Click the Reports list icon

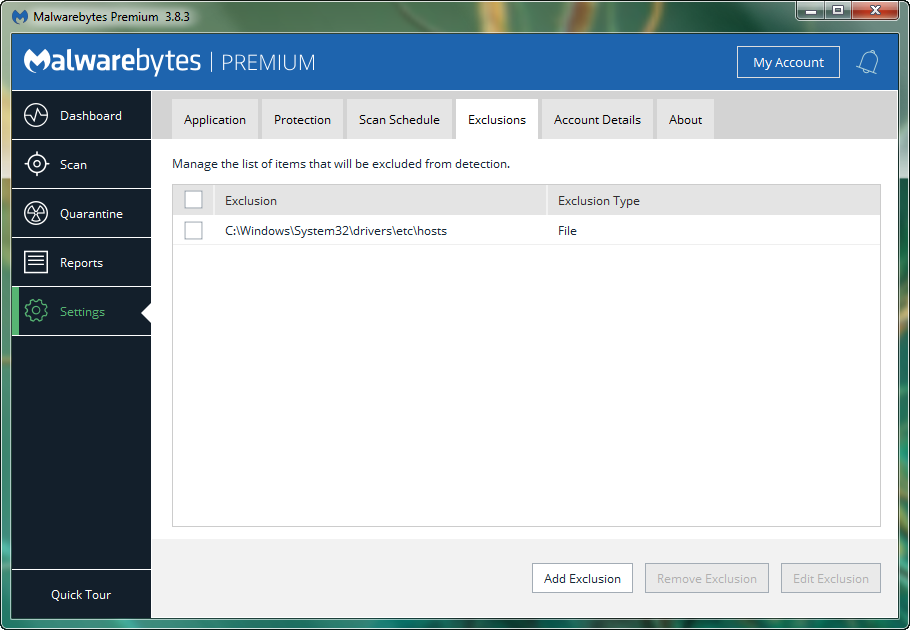tap(36, 262)
